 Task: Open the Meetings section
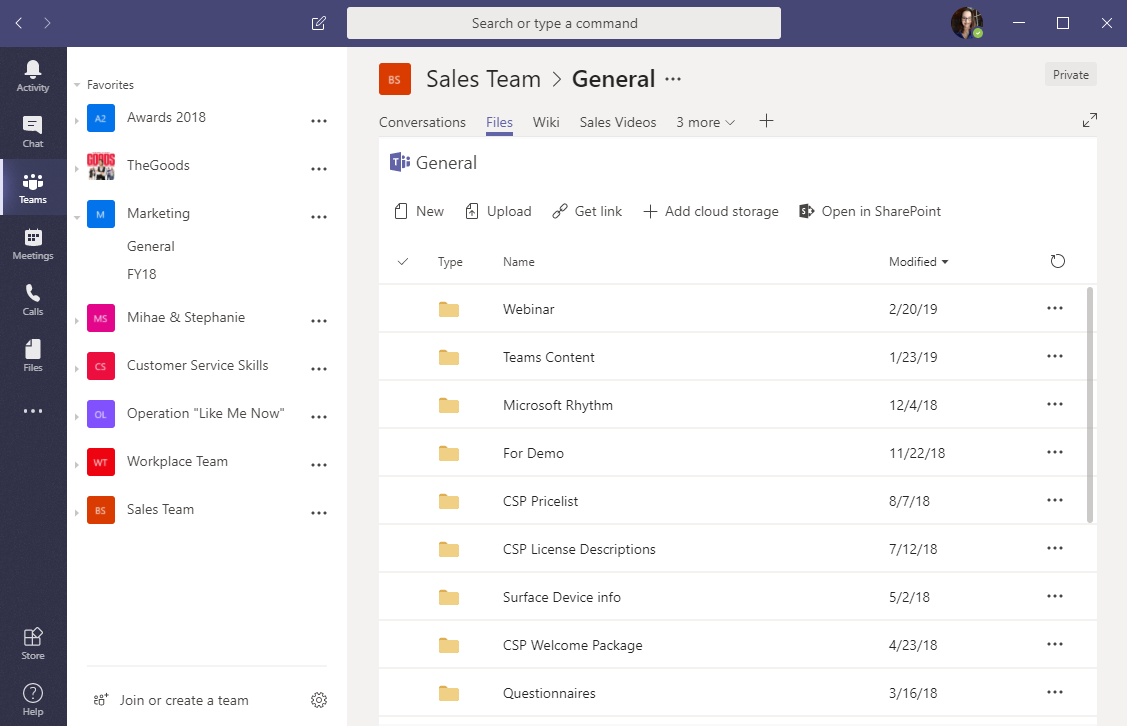point(33,243)
